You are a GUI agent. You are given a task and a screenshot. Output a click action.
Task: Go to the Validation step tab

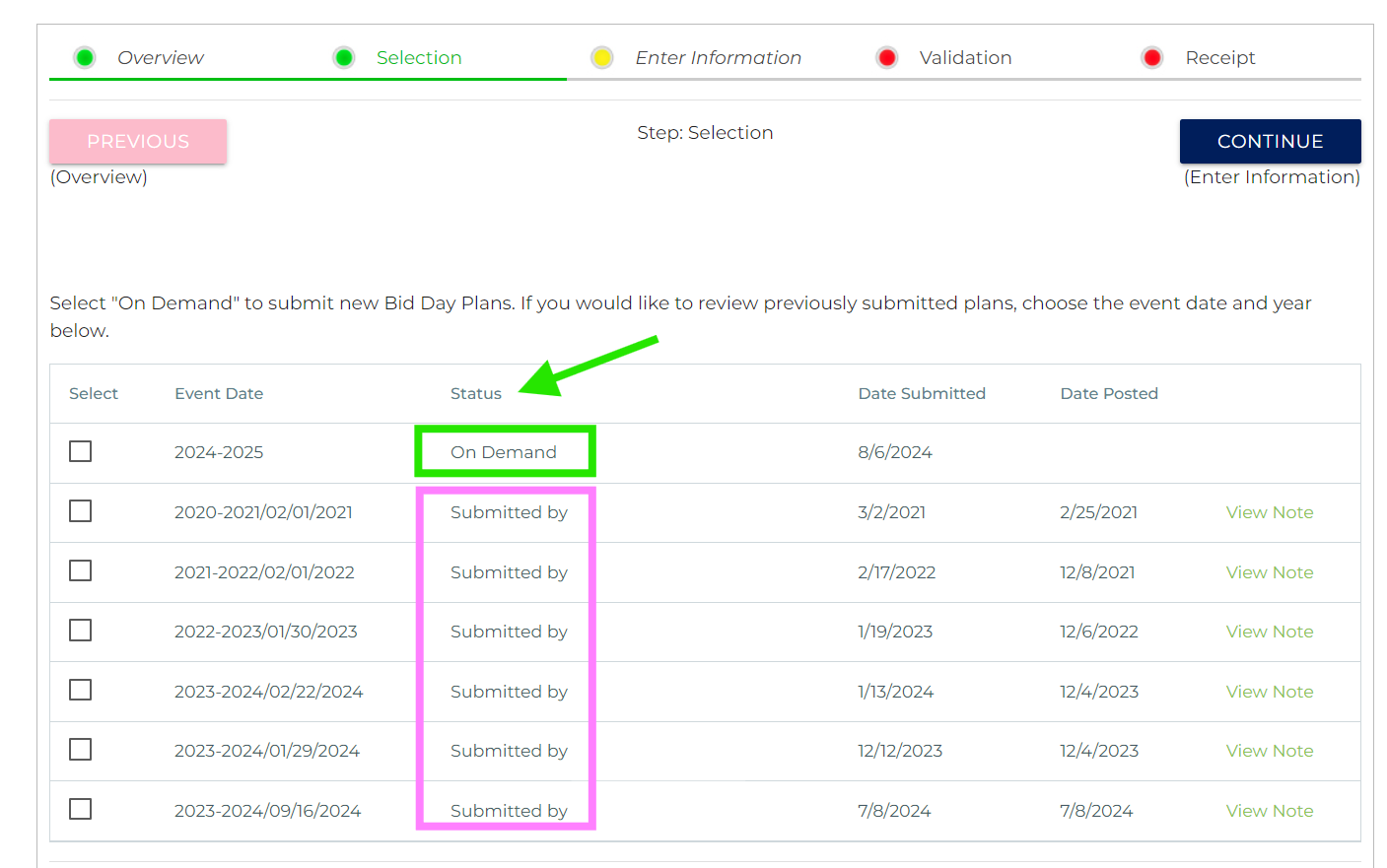(965, 58)
